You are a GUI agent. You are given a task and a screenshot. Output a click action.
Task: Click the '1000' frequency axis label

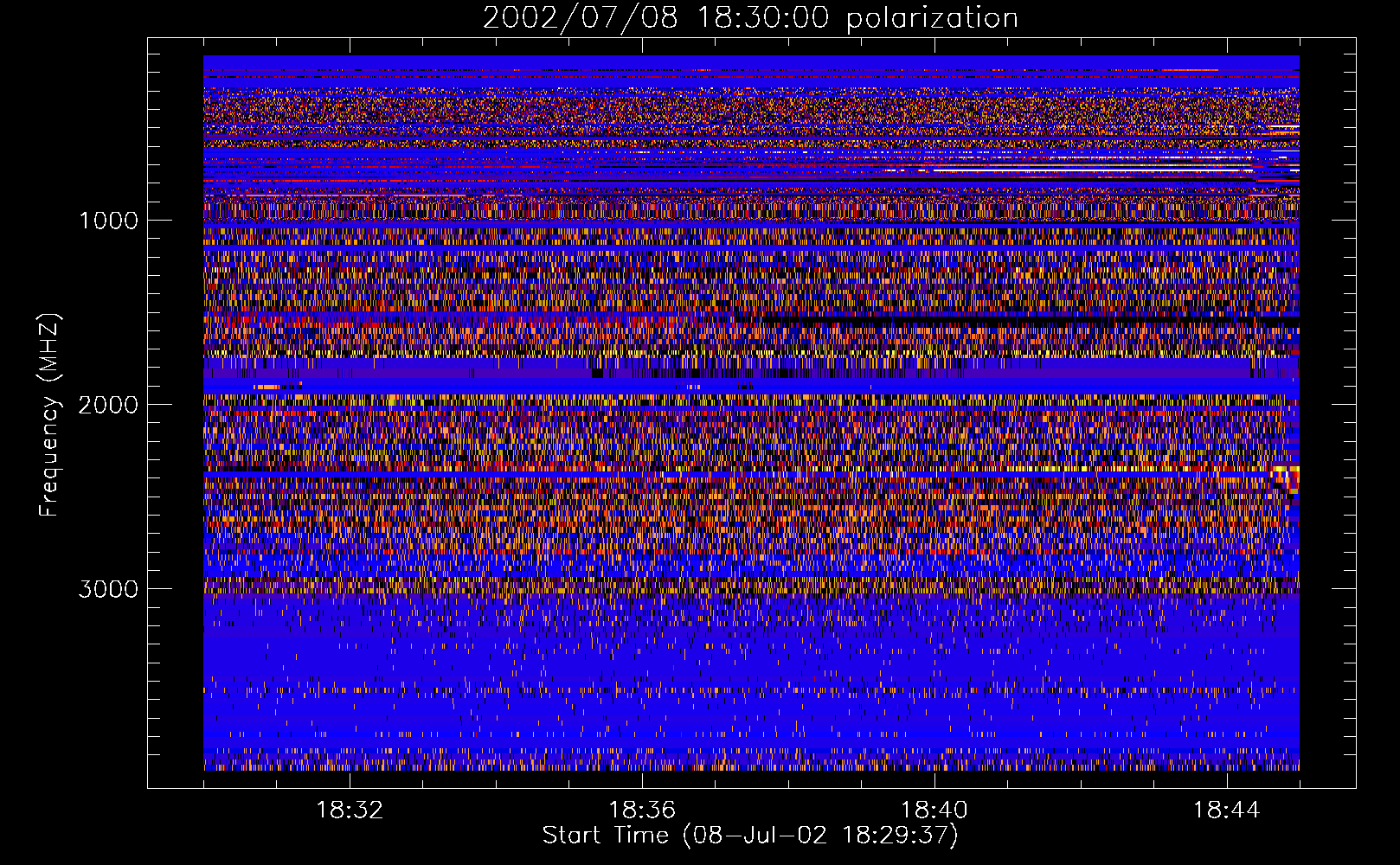click(x=108, y=221)
